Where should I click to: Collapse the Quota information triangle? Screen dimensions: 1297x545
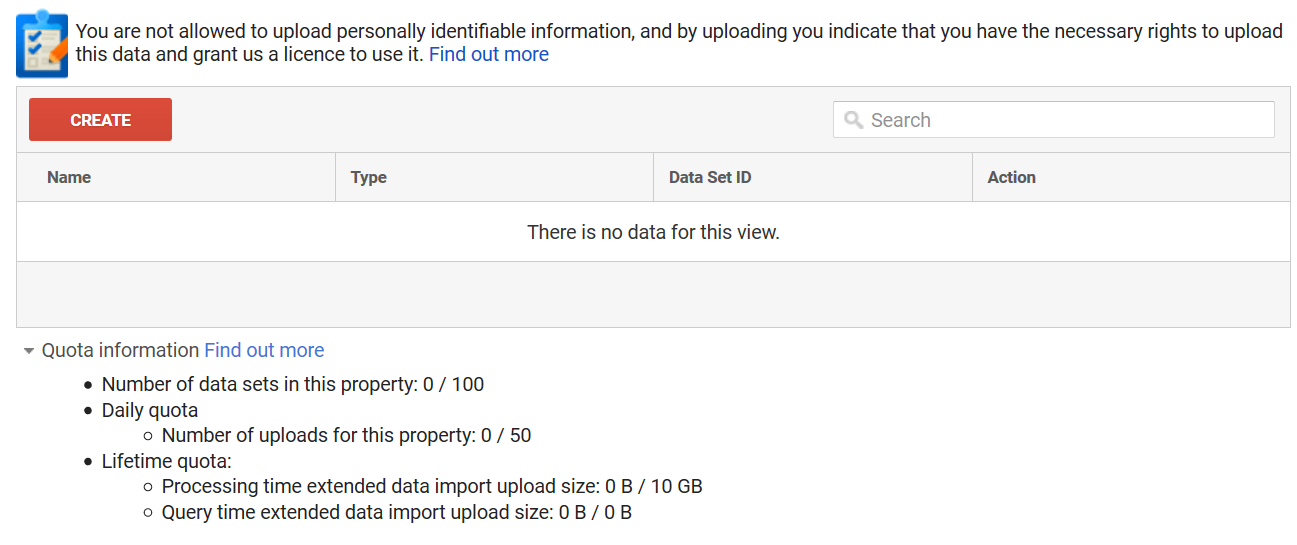29,351
